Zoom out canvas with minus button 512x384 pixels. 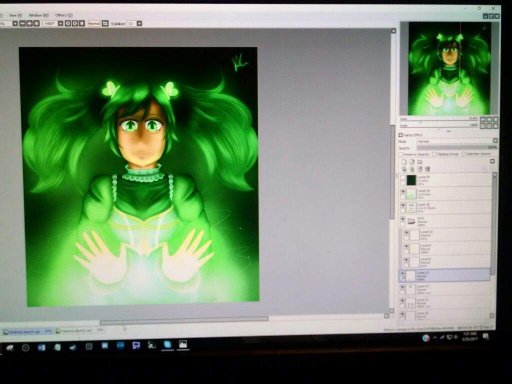pos(22,23)
